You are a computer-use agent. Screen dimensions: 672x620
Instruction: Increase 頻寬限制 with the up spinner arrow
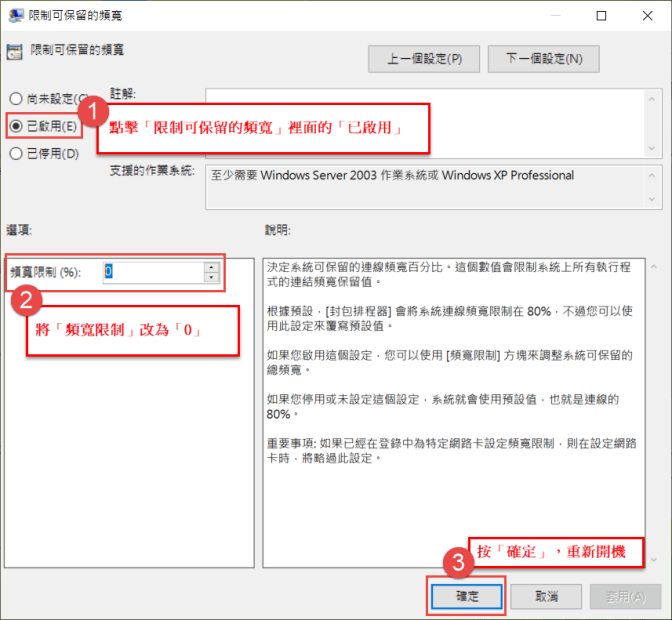[x=211, y=266]
